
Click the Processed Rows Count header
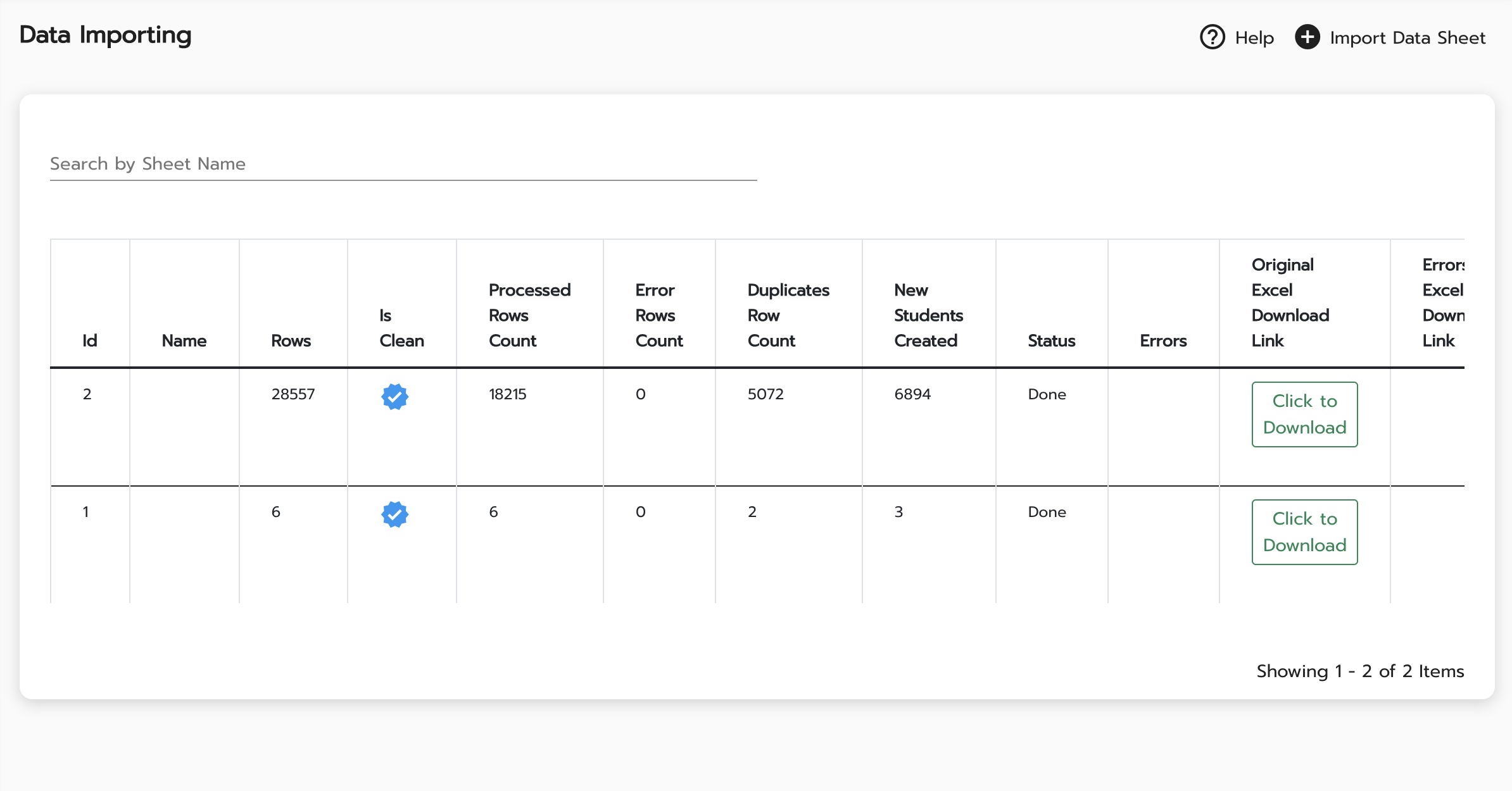click(529, 315)
